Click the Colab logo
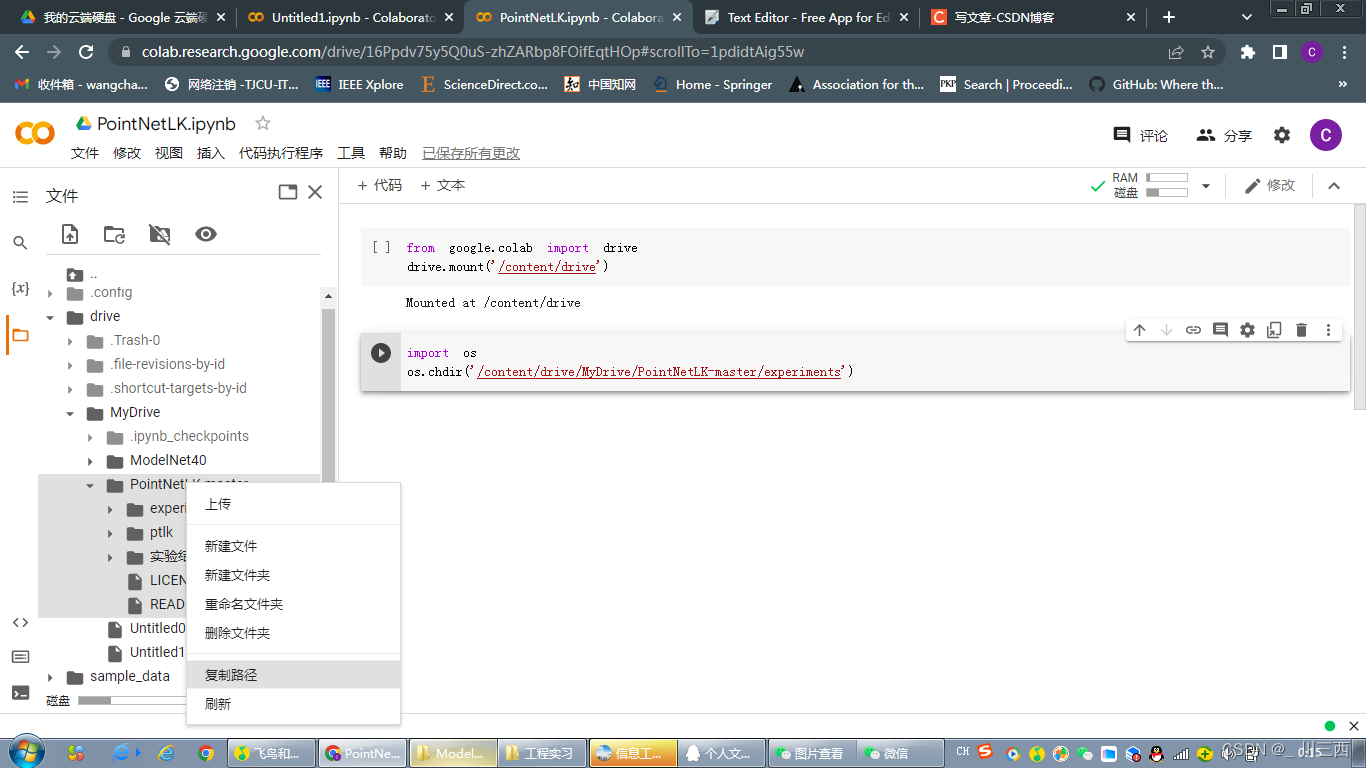 click(x=35, y=133)
